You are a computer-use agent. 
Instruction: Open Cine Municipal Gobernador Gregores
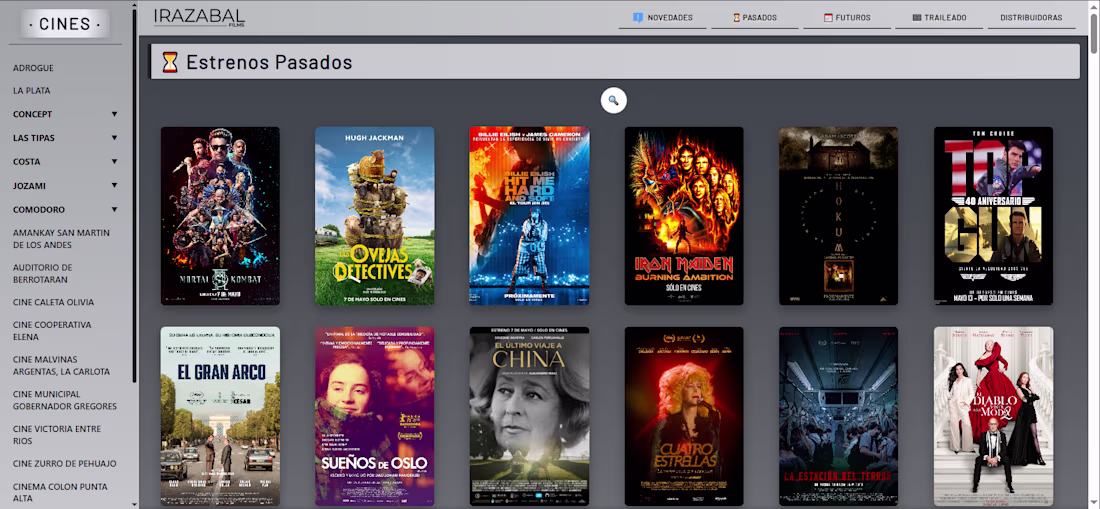click(65, 400)
